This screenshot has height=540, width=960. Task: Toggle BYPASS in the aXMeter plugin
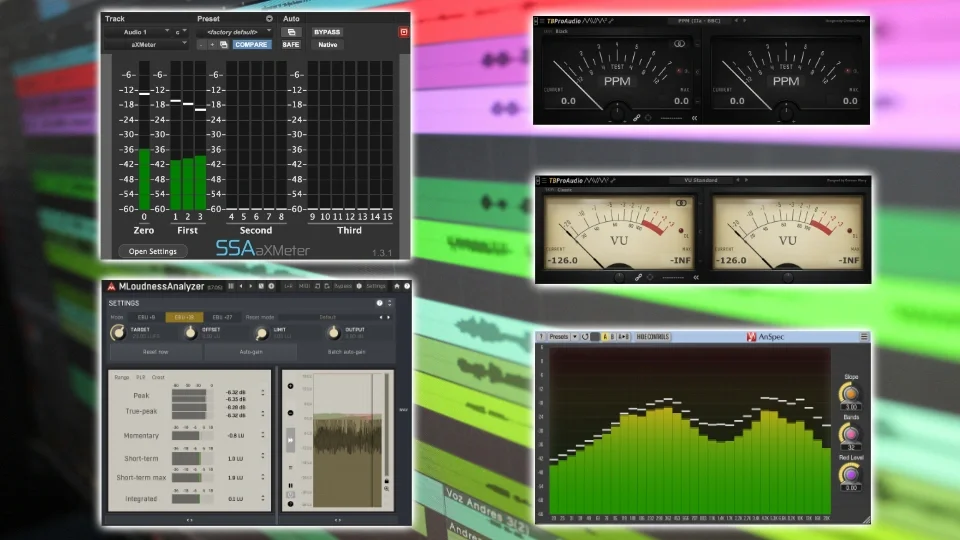pyautogui.click(x=327, y=32)
